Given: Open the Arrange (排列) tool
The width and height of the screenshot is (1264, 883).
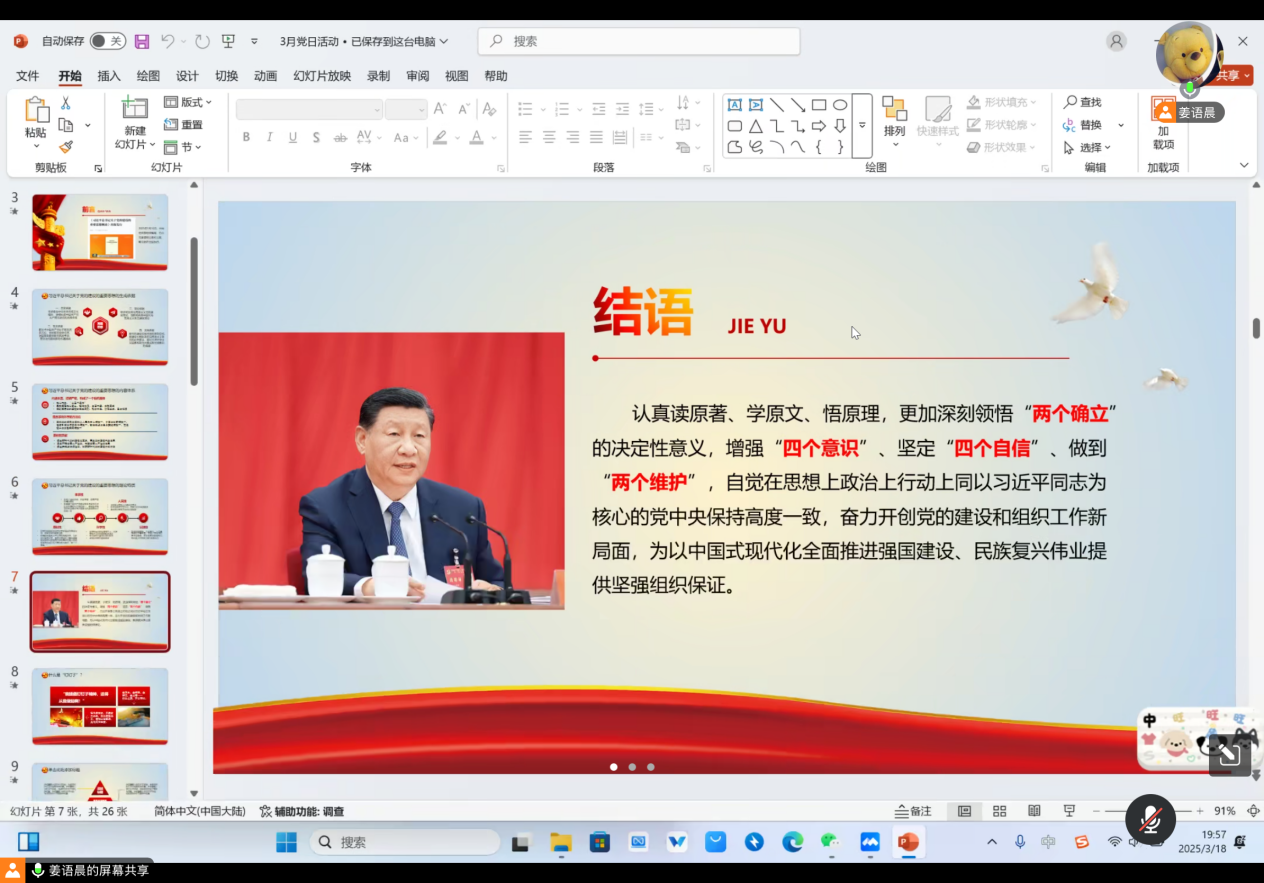Looking at the screenshot, I should pyautogui.click(x=894, y=118).
